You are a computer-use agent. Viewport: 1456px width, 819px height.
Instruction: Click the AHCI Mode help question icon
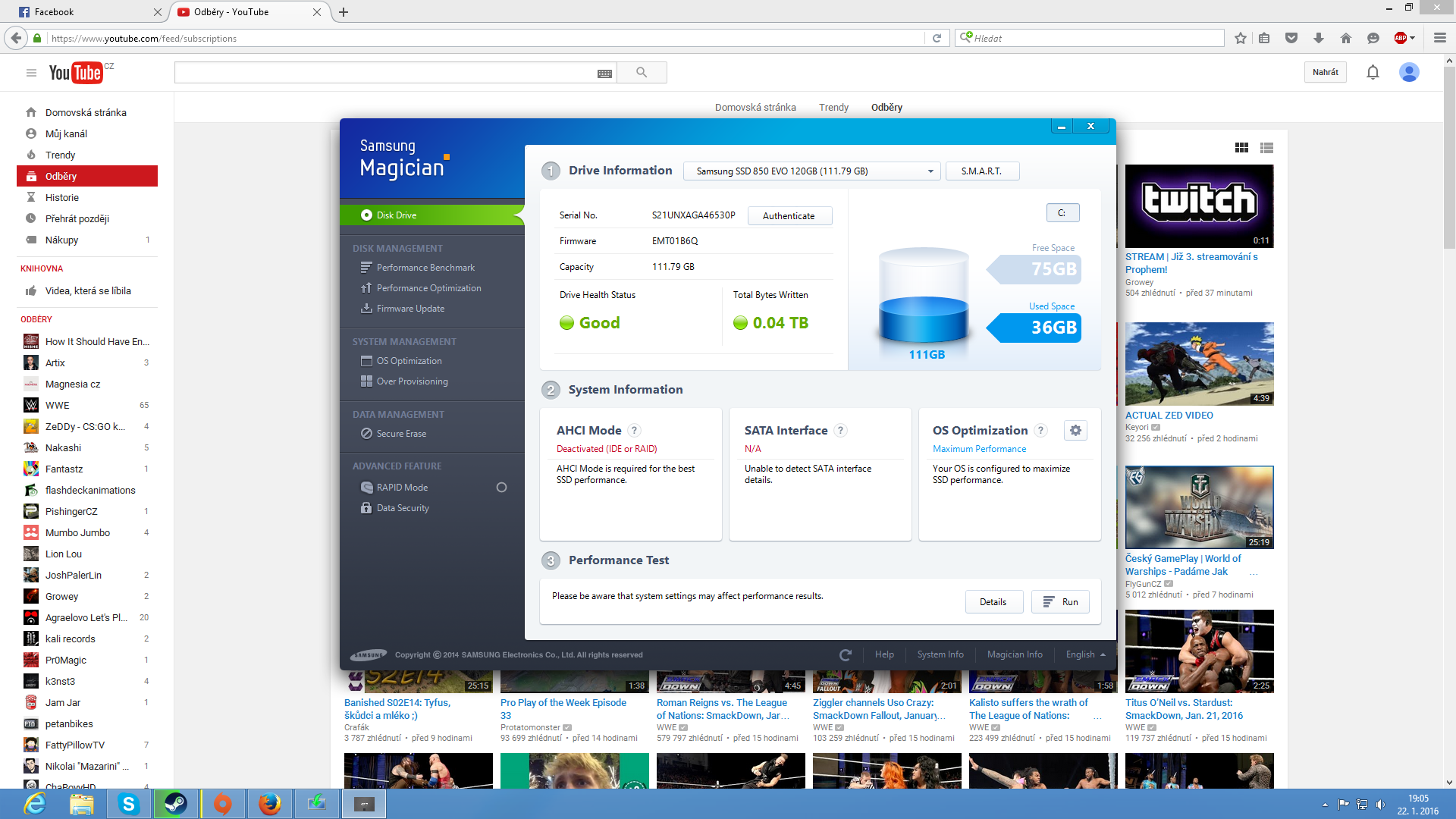coord(635,431)
